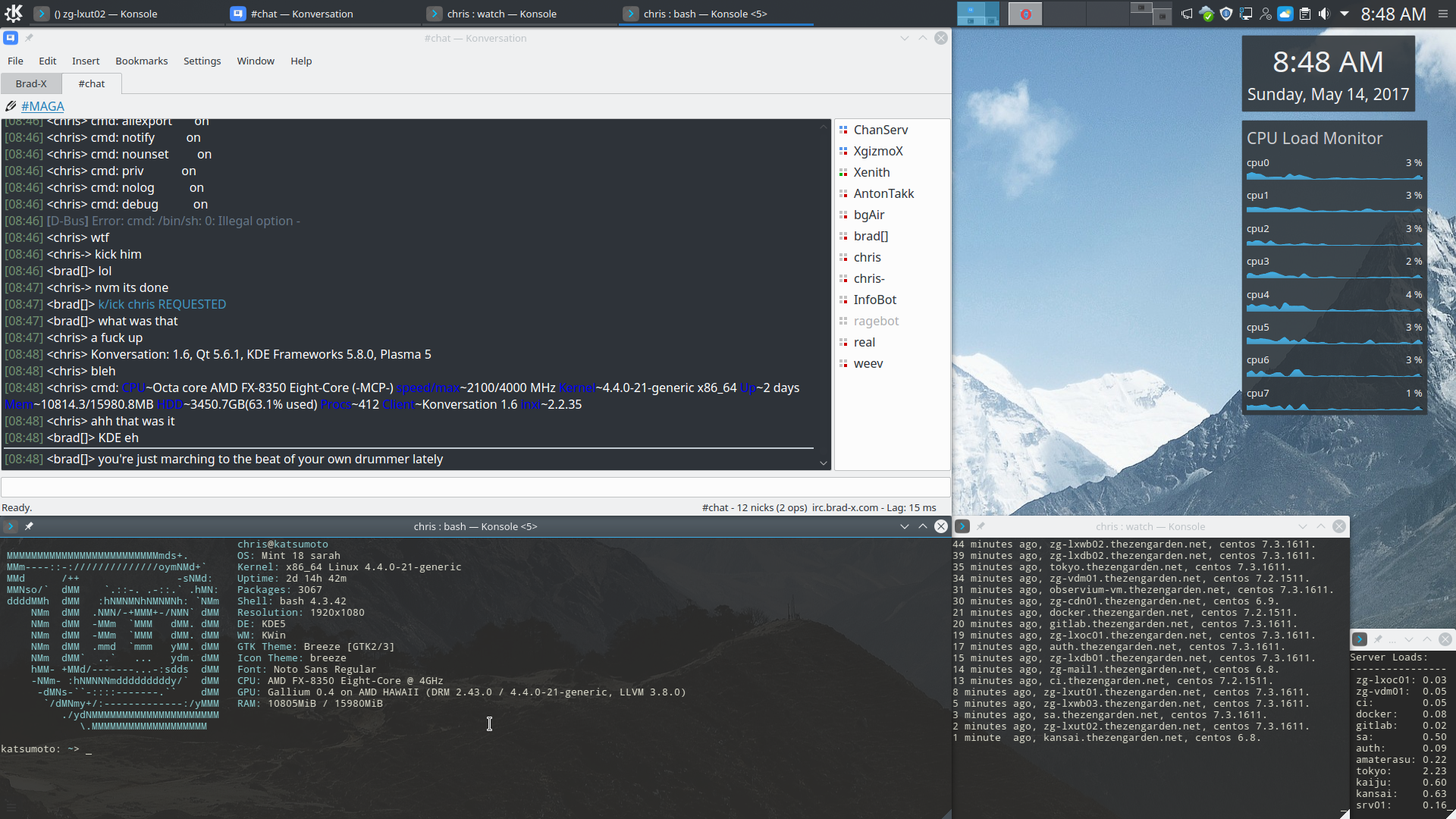Open the Edit menu
Image resolution: width=1456 pixels, height=819 pixels.
coord(48,61)
